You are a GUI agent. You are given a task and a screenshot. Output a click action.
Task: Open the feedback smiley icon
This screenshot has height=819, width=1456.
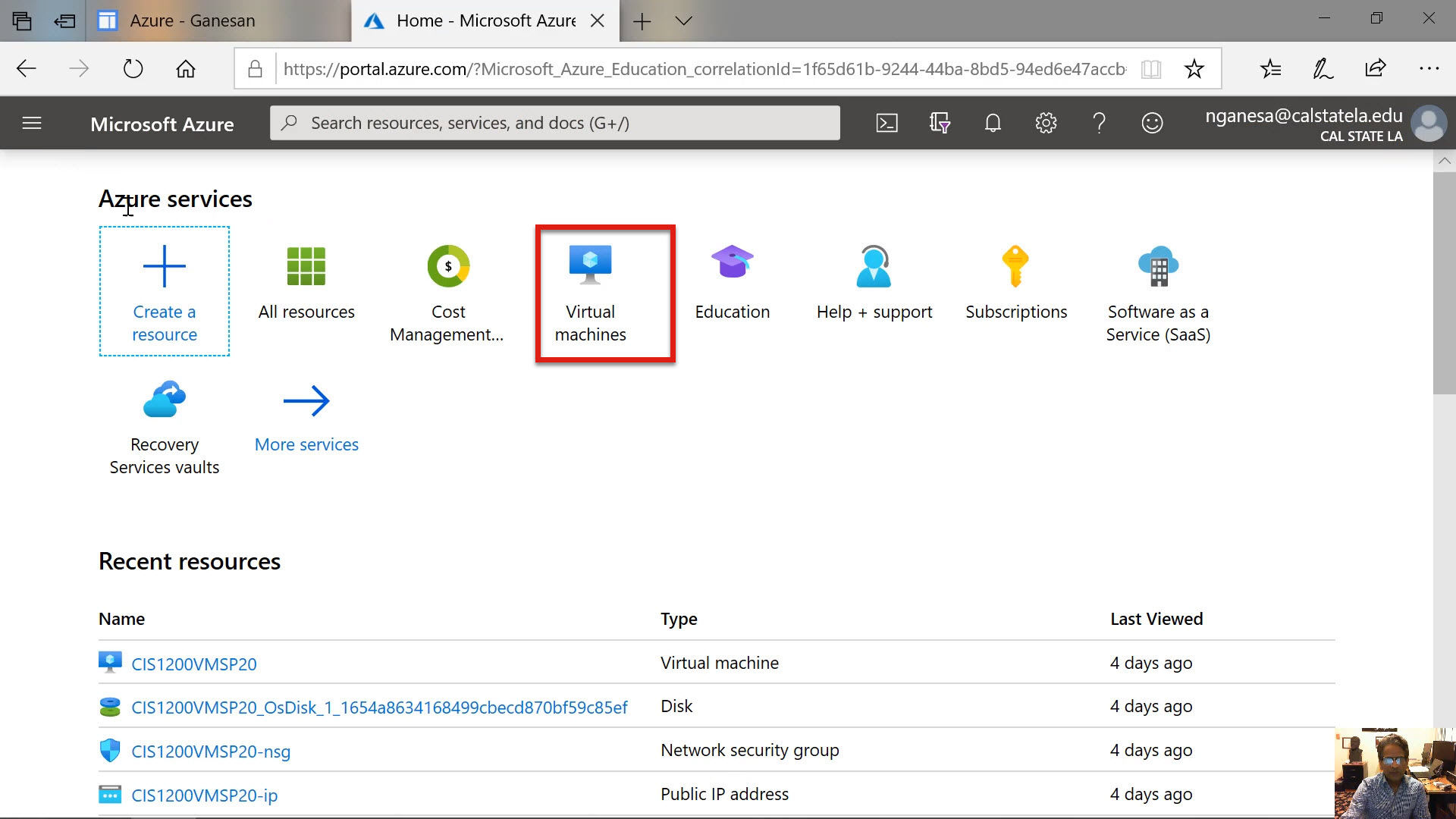click(x=1152, y=123)
